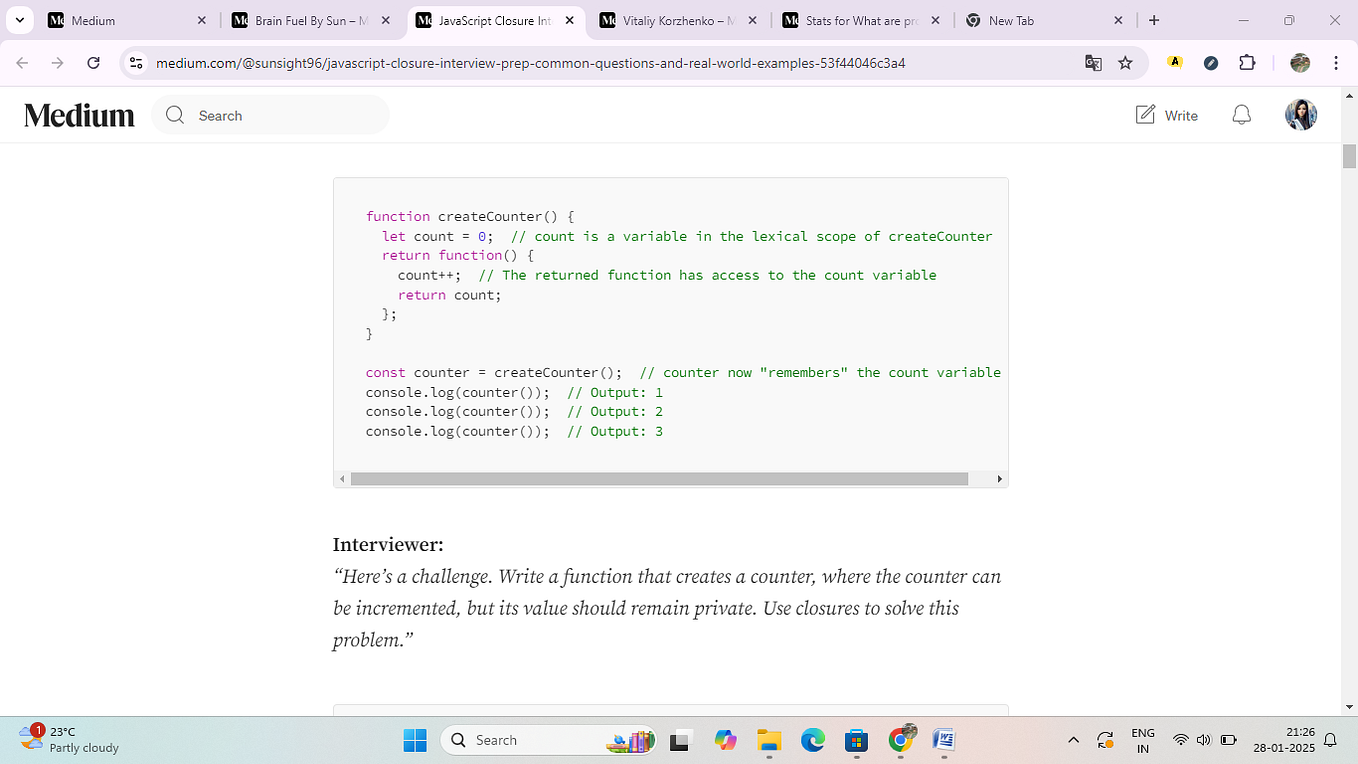This screenshot has width=1358, height=764.
Task: Click the Medium logo to go home
Action: [79, 114]
